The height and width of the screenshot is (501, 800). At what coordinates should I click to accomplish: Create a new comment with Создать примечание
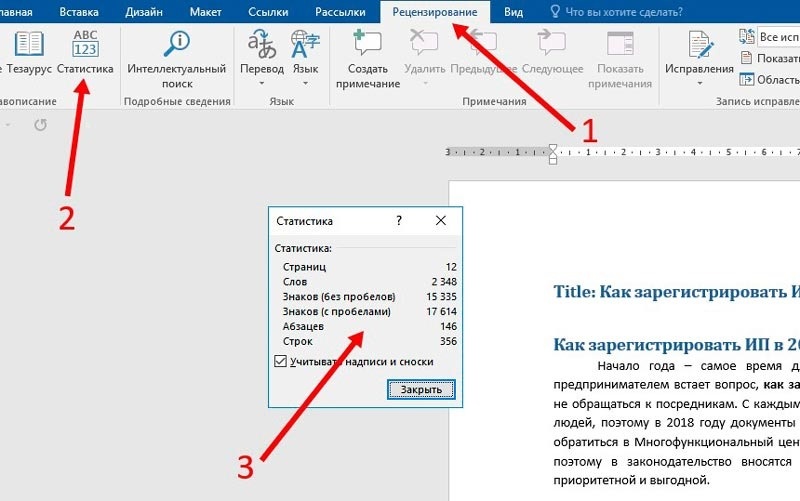[x=367, y=59]
